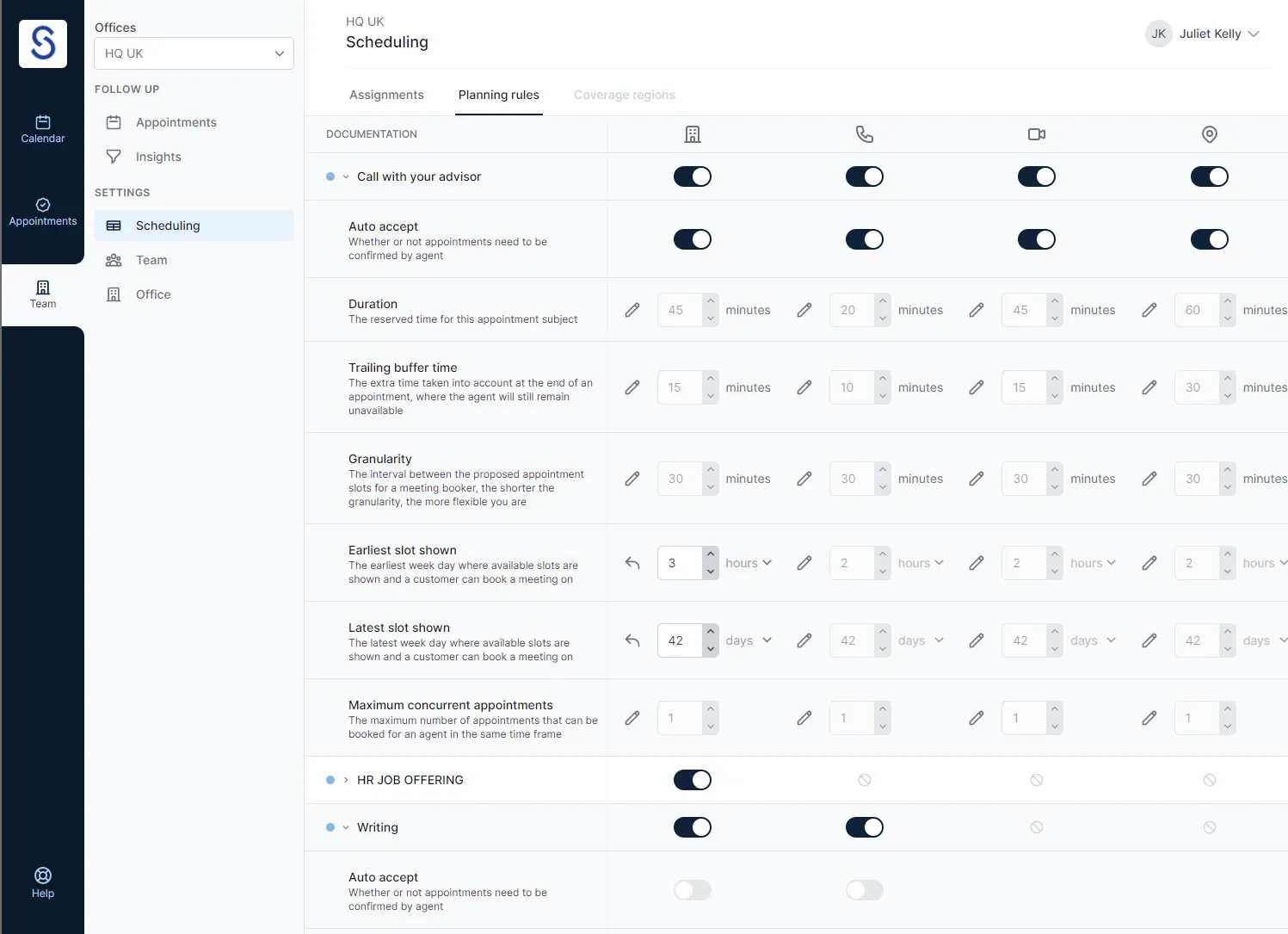
Task: Open Appointments in the dark sidebar
Action: pyautogui.click(x=43, y=212)
